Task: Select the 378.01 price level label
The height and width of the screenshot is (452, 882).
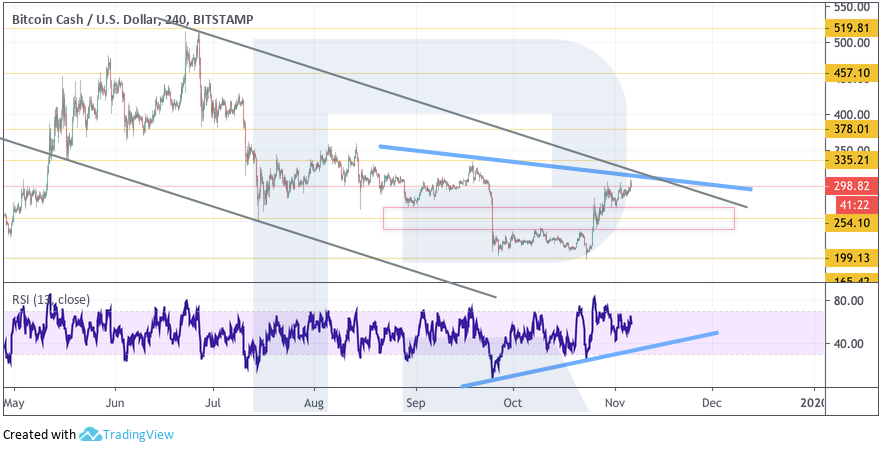Action: click(x=852, y=128)
